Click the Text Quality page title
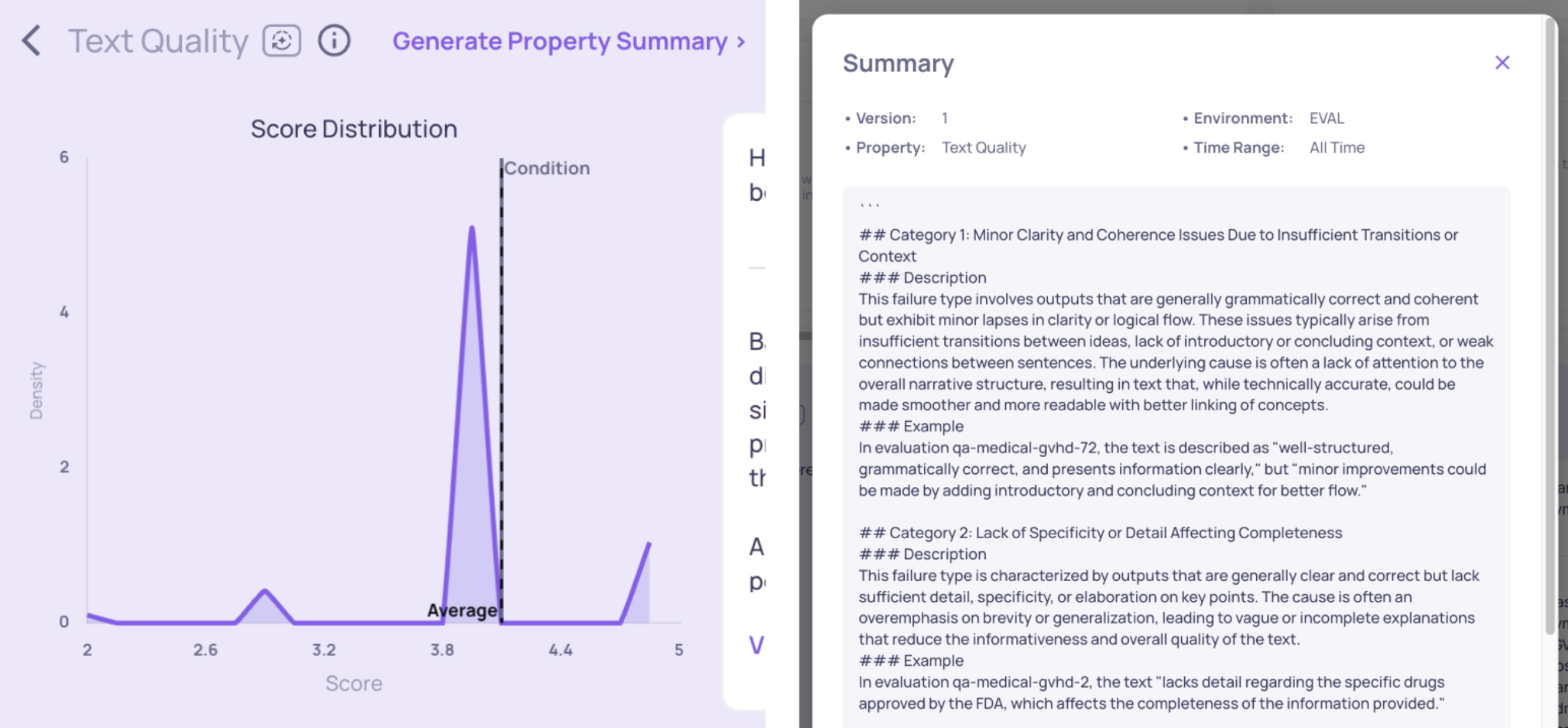Screen dimensions: 1568x728 tap(158, 41)
